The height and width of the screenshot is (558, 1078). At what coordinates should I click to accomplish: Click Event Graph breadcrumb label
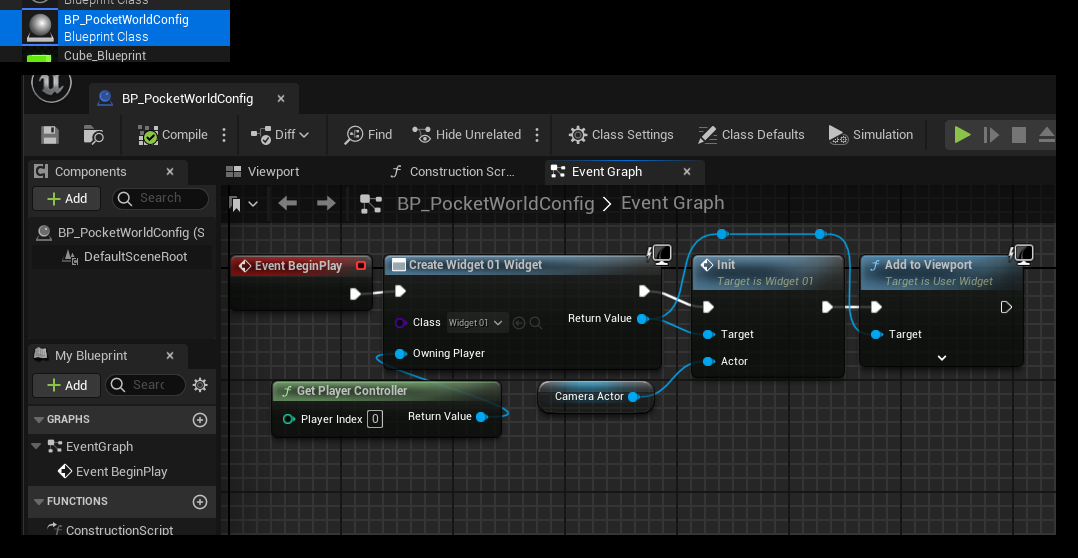click(672, 203)
